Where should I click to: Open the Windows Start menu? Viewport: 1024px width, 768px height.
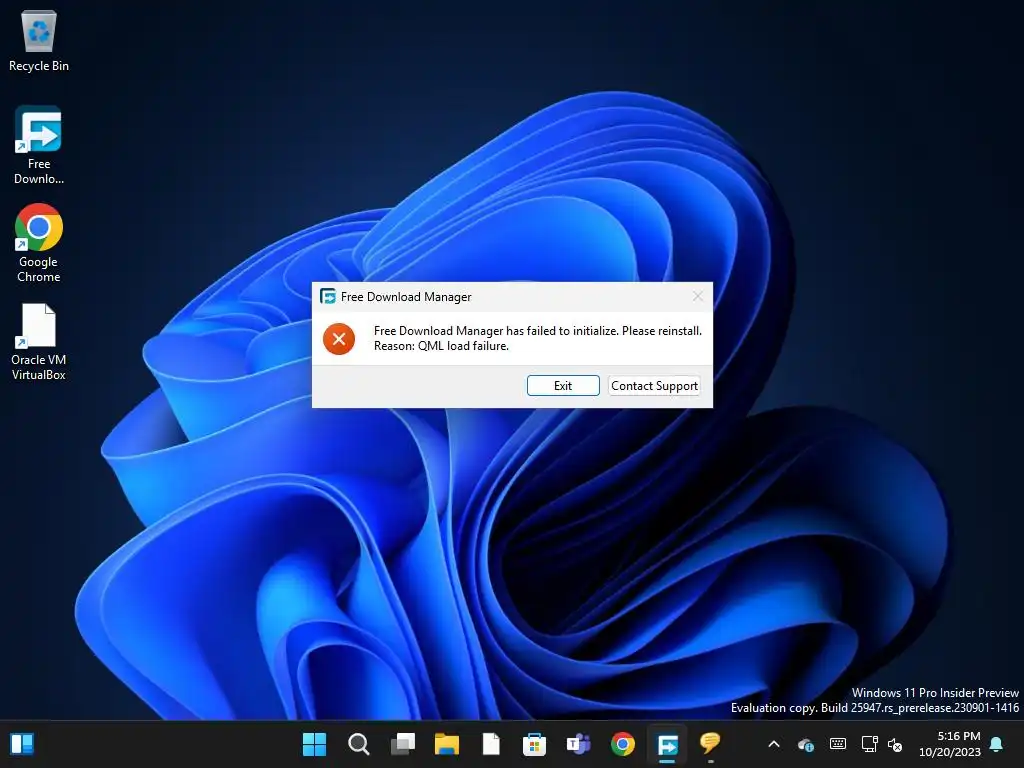click(314, 744)
